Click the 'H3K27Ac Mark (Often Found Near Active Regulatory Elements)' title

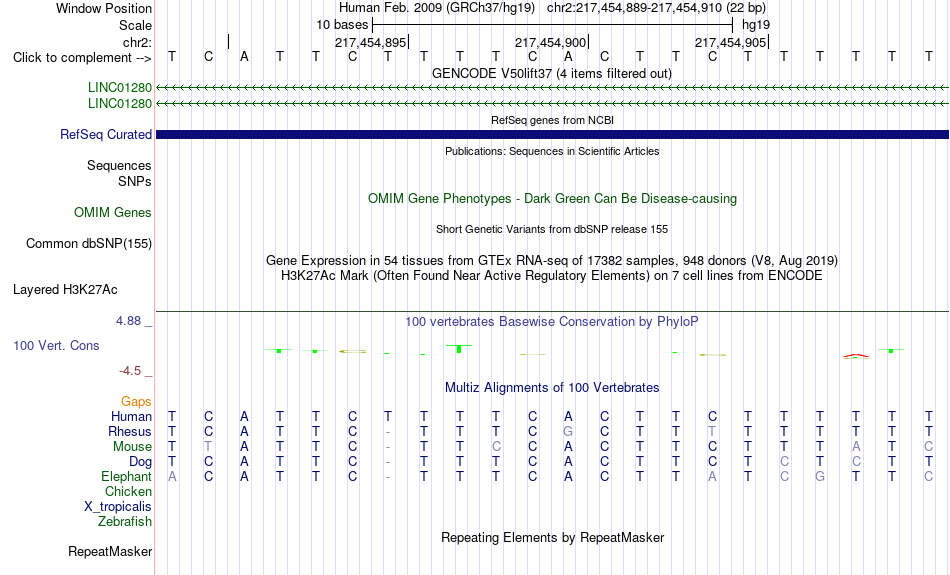coord(552,276)
